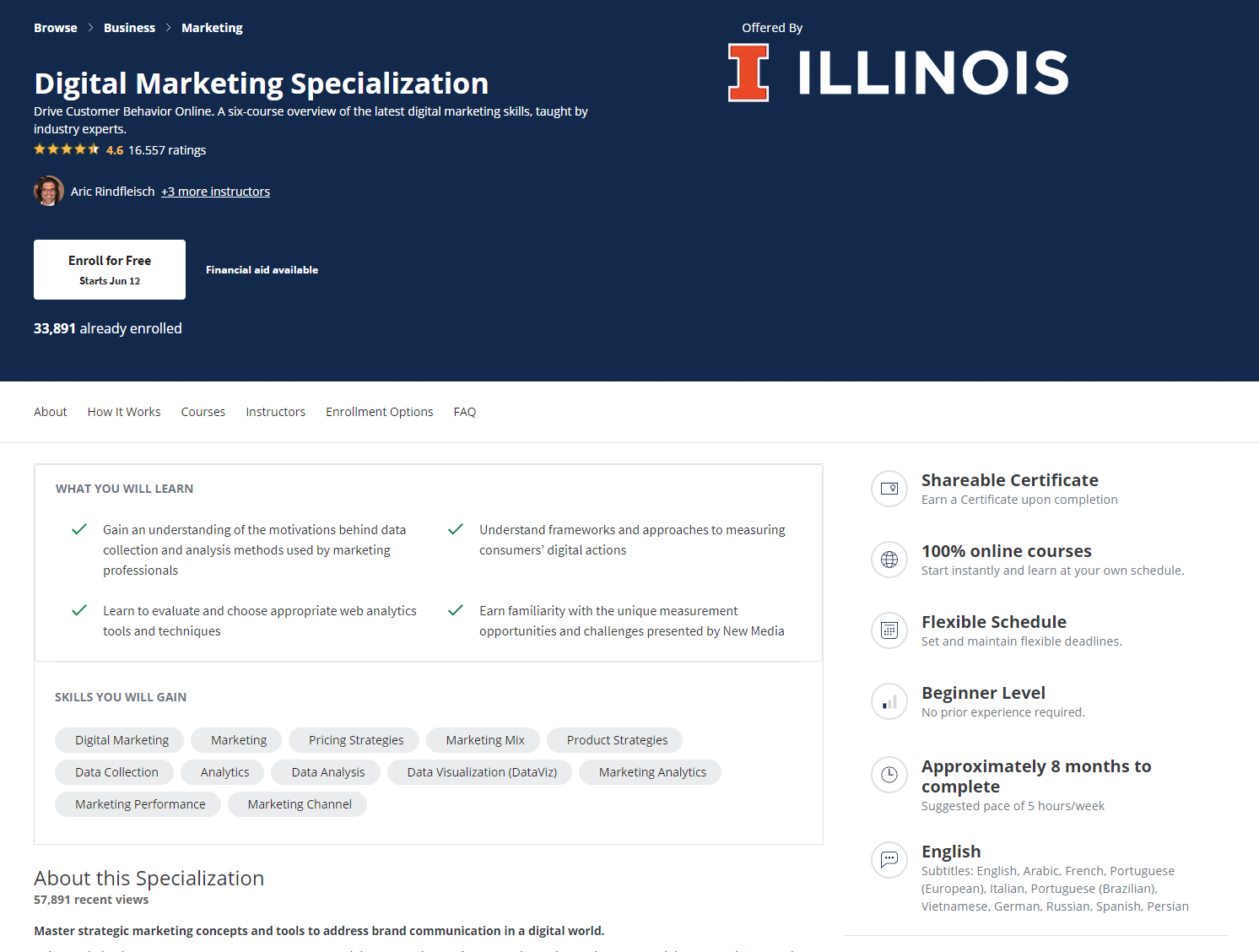Click the Aric Rindfleisch instructor name
Viewport: 1259px width, 952px height.
coord(113,192)
